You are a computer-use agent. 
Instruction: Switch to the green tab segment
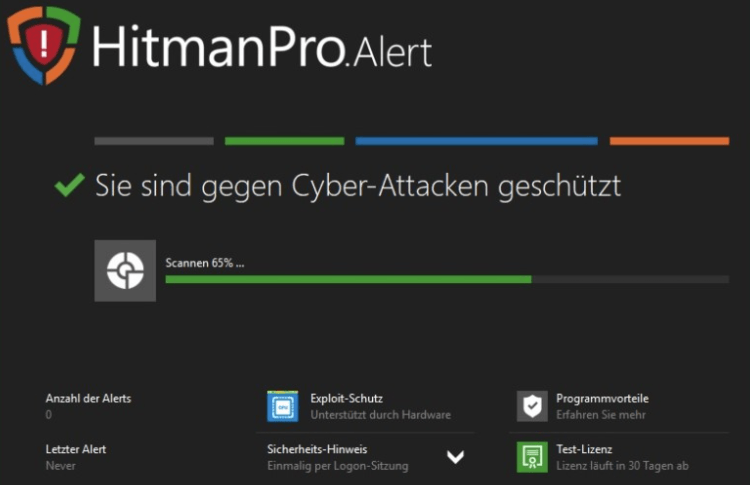pos(284,141)
